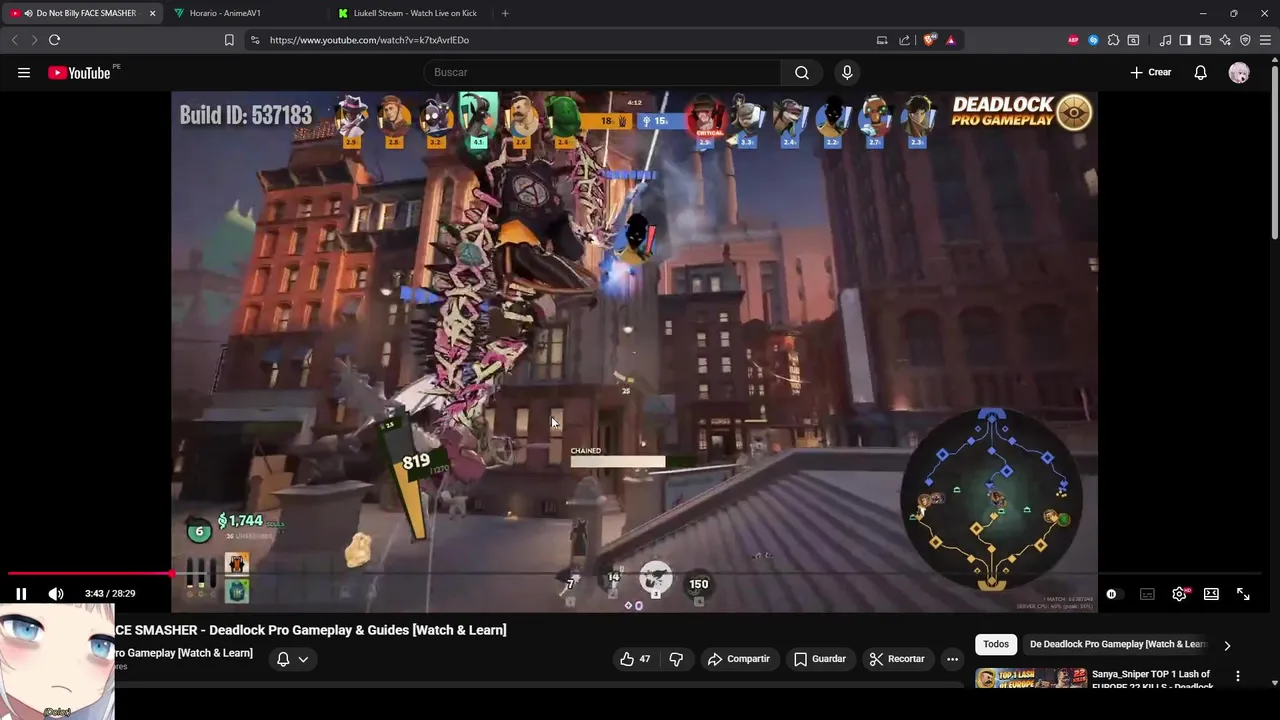Open Brave VPN shield icon
This screenshot has height=720, width=1280.
pyautogui.click(x=1245, y=40)
